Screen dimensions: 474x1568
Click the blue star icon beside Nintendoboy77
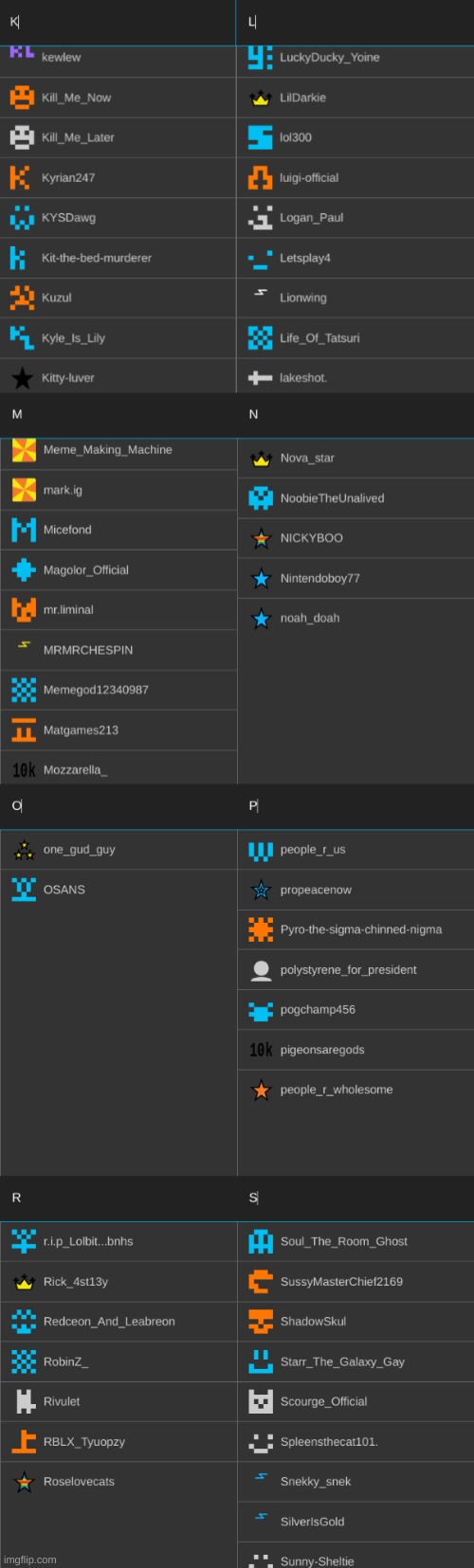click(261, 578)
